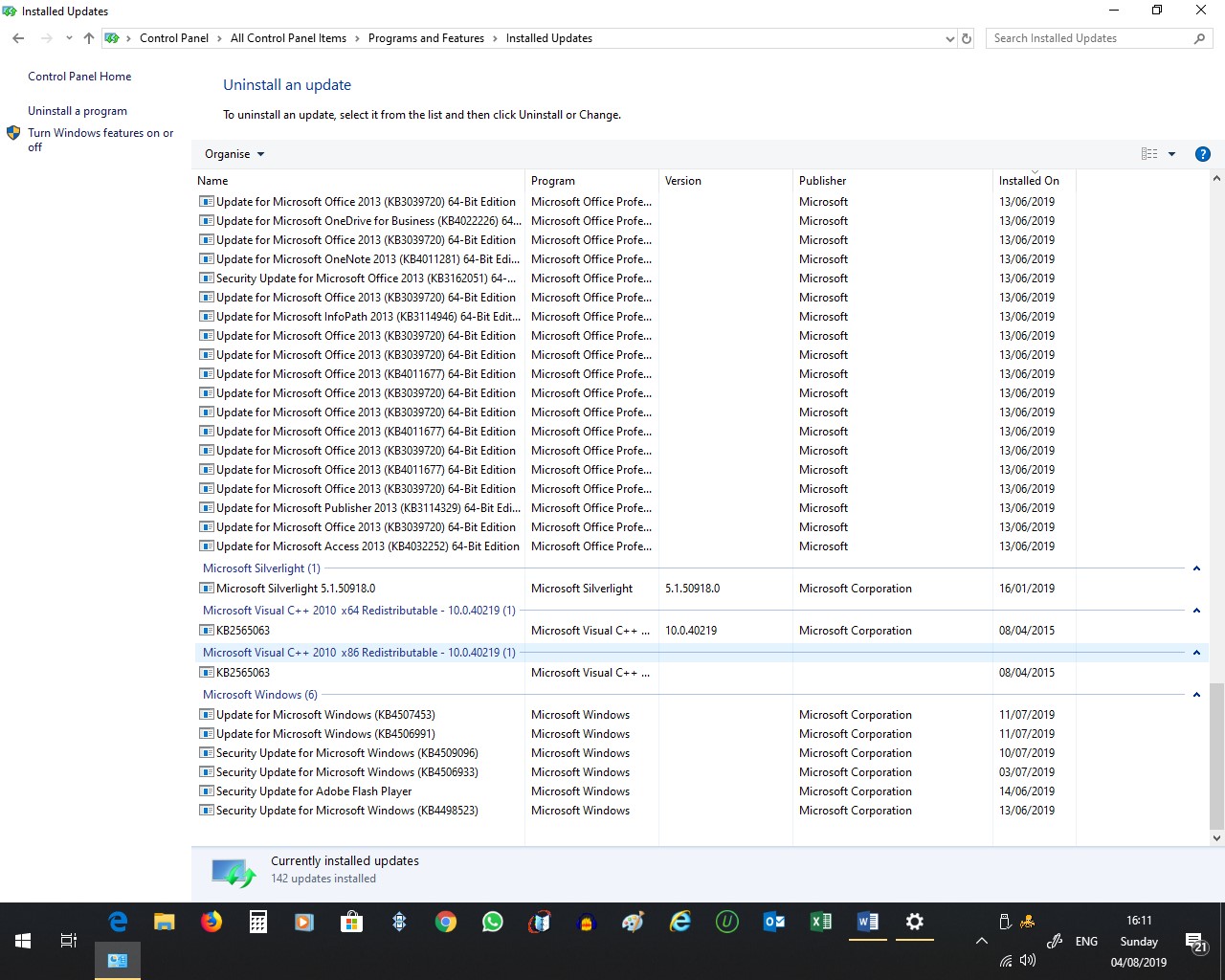Open the address bar history dropdown
The width and height of the screenshot is (1225, 980).
tap(949, 38)
